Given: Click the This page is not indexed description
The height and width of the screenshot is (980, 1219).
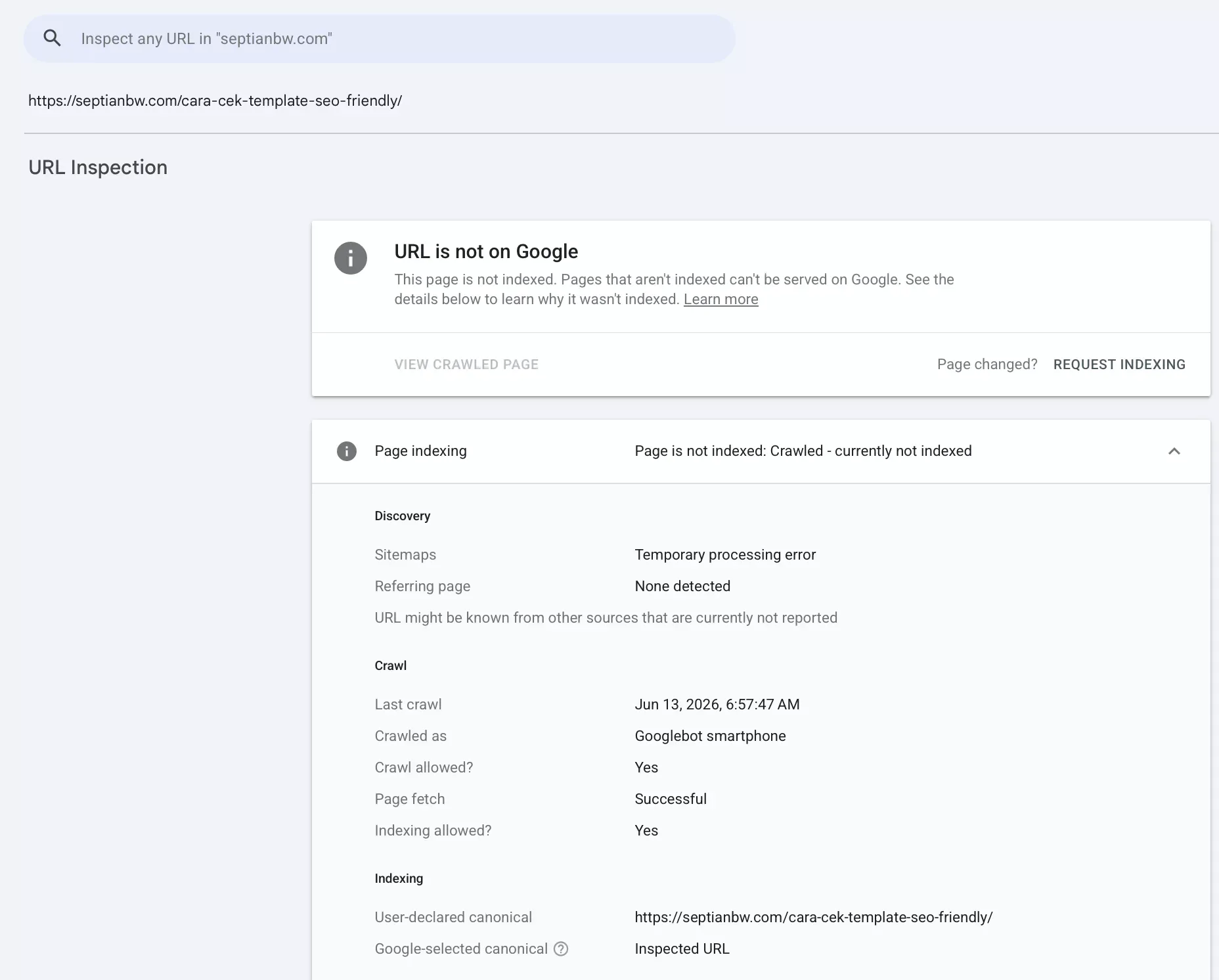Looking at the screenshot, I should point(674,290).
